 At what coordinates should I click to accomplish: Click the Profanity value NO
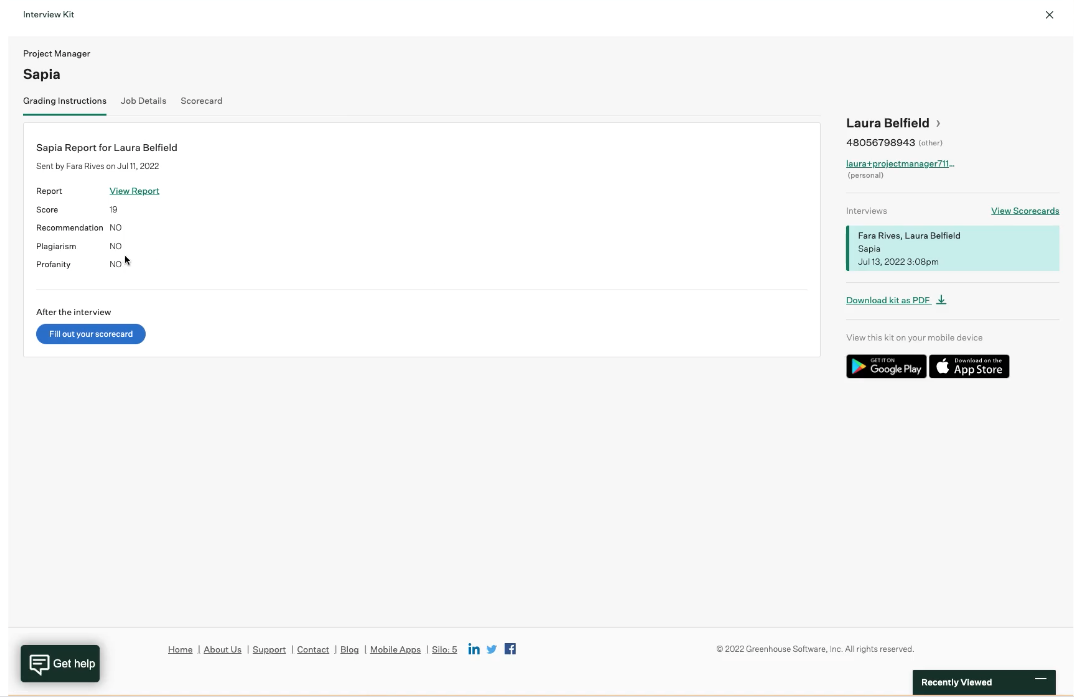[115, 264]
